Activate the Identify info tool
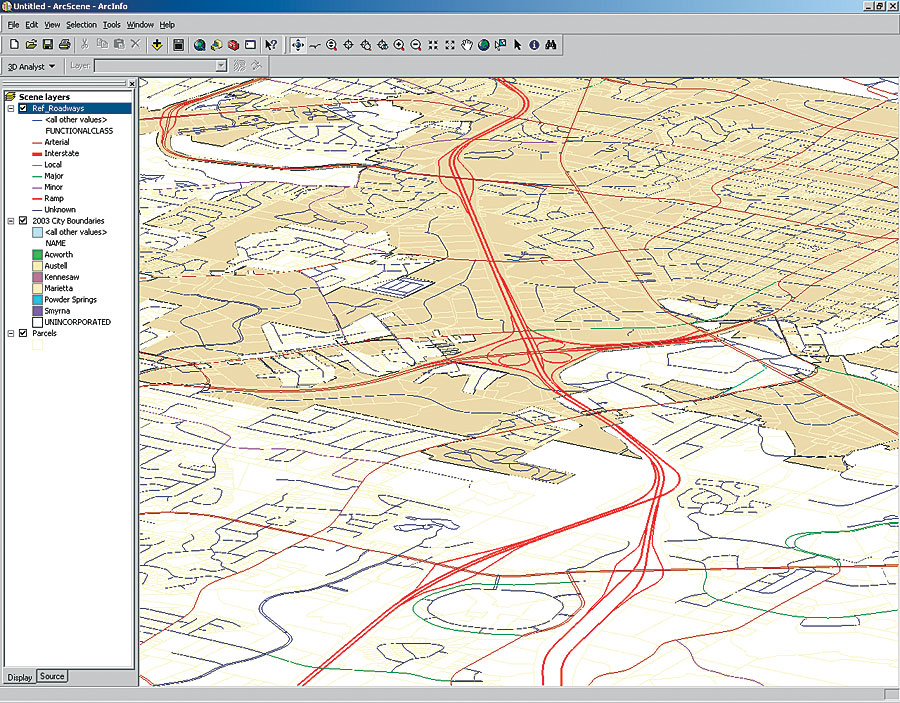Image resolution: width=900 pixels, height=703 pixels. click(x=534, y=45)
